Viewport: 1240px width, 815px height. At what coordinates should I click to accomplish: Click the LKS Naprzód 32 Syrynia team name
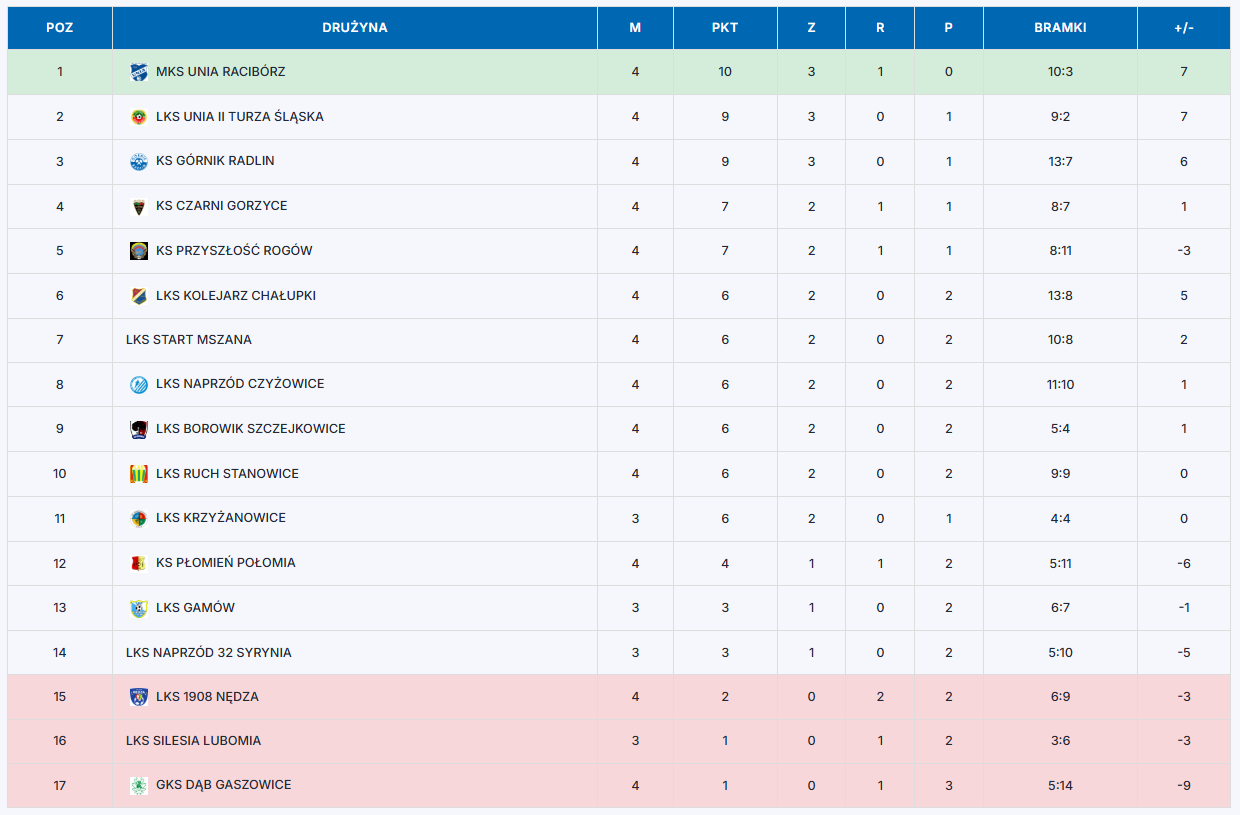click(209, 653)
